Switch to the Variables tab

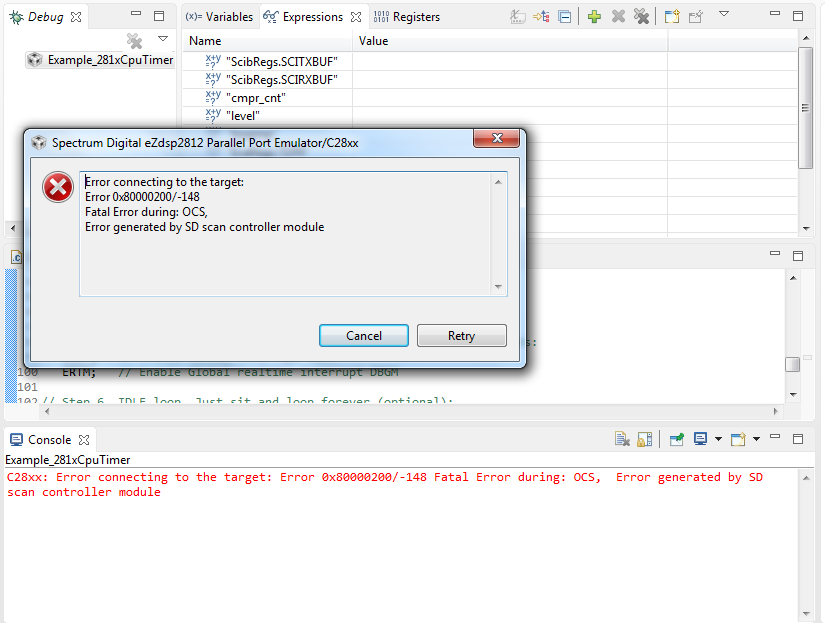219,17
